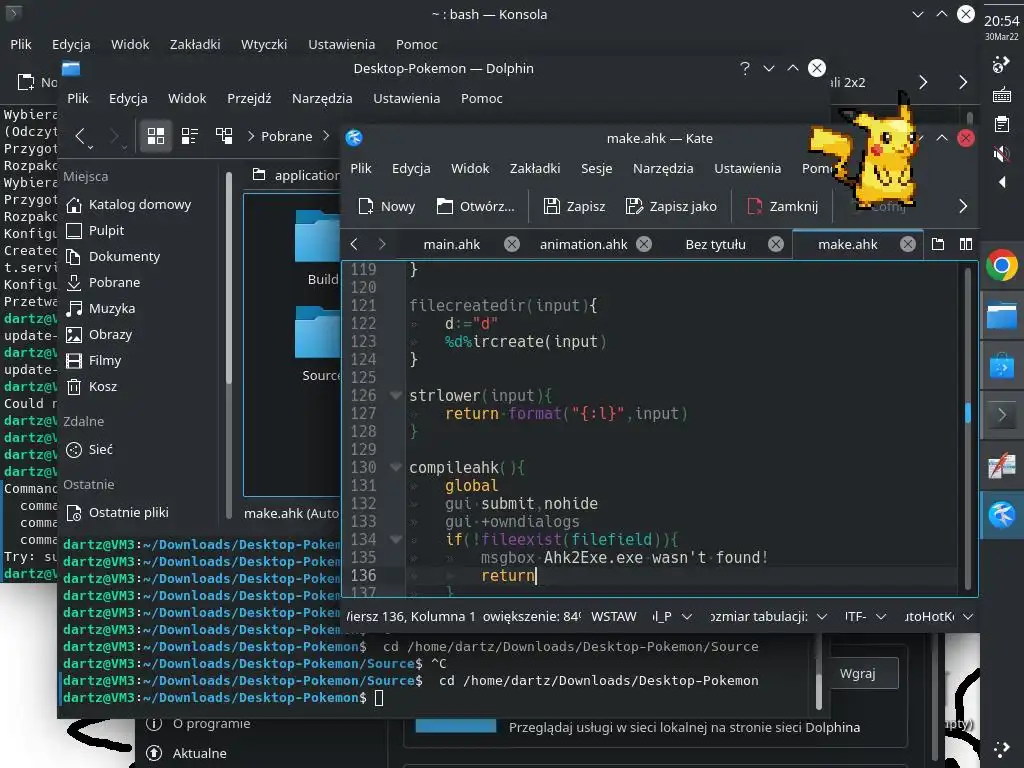
Task: Open Narzędzia menu in Kate
Action: 663,168
